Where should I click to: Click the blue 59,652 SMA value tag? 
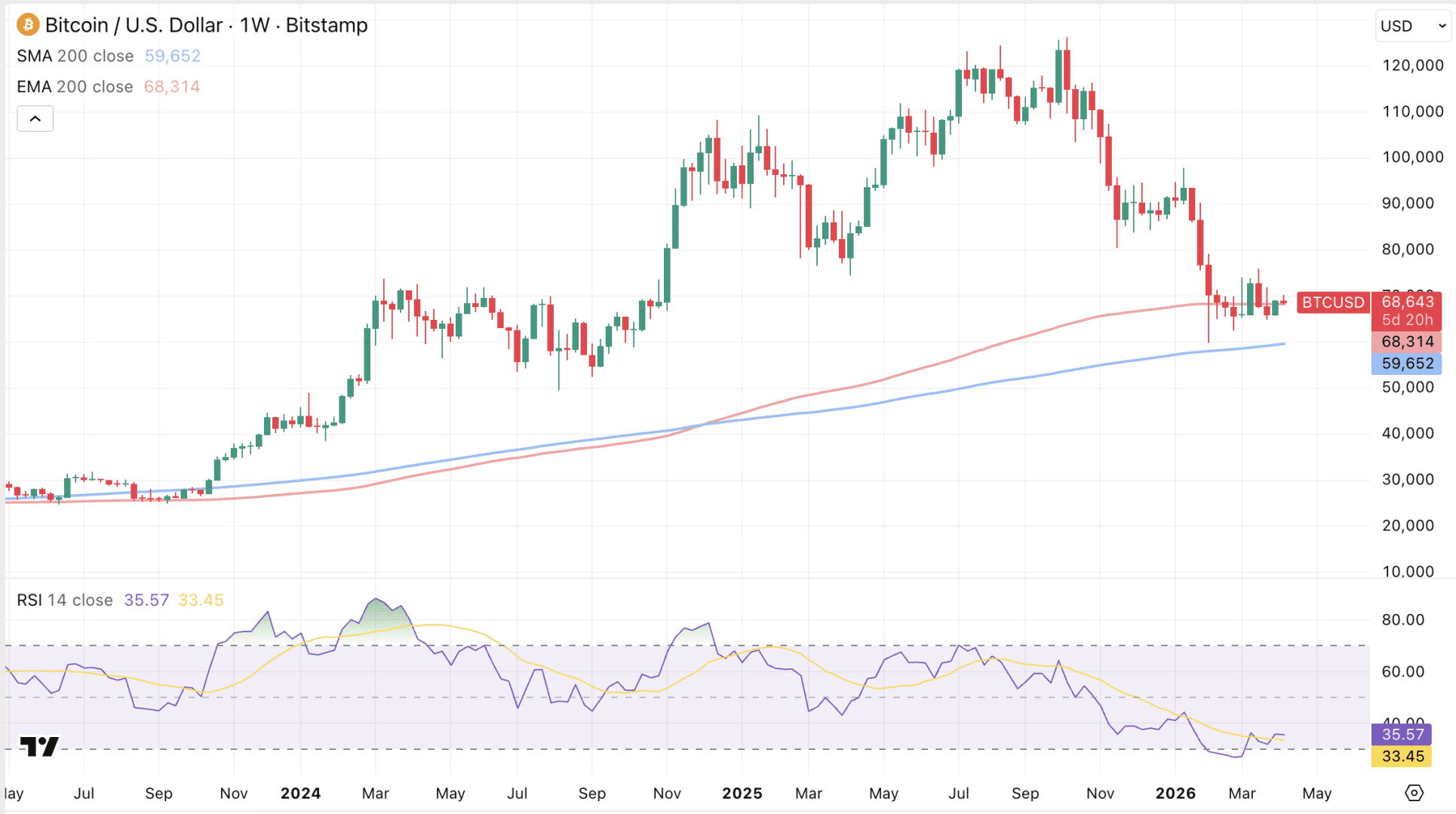tap(1407, 364)
